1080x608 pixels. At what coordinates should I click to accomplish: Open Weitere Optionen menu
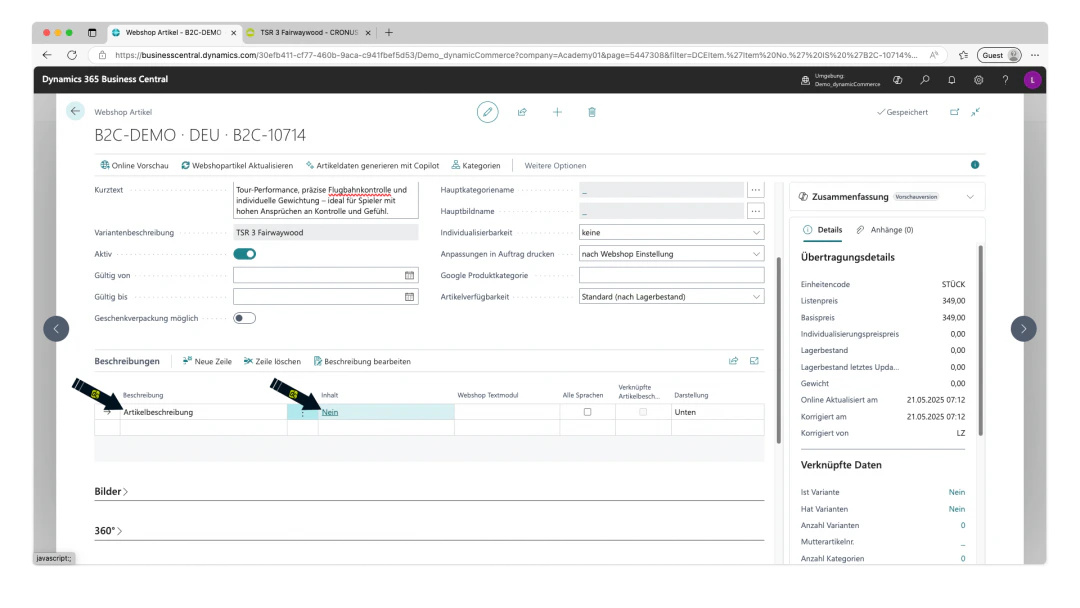[x=555, y=165]
